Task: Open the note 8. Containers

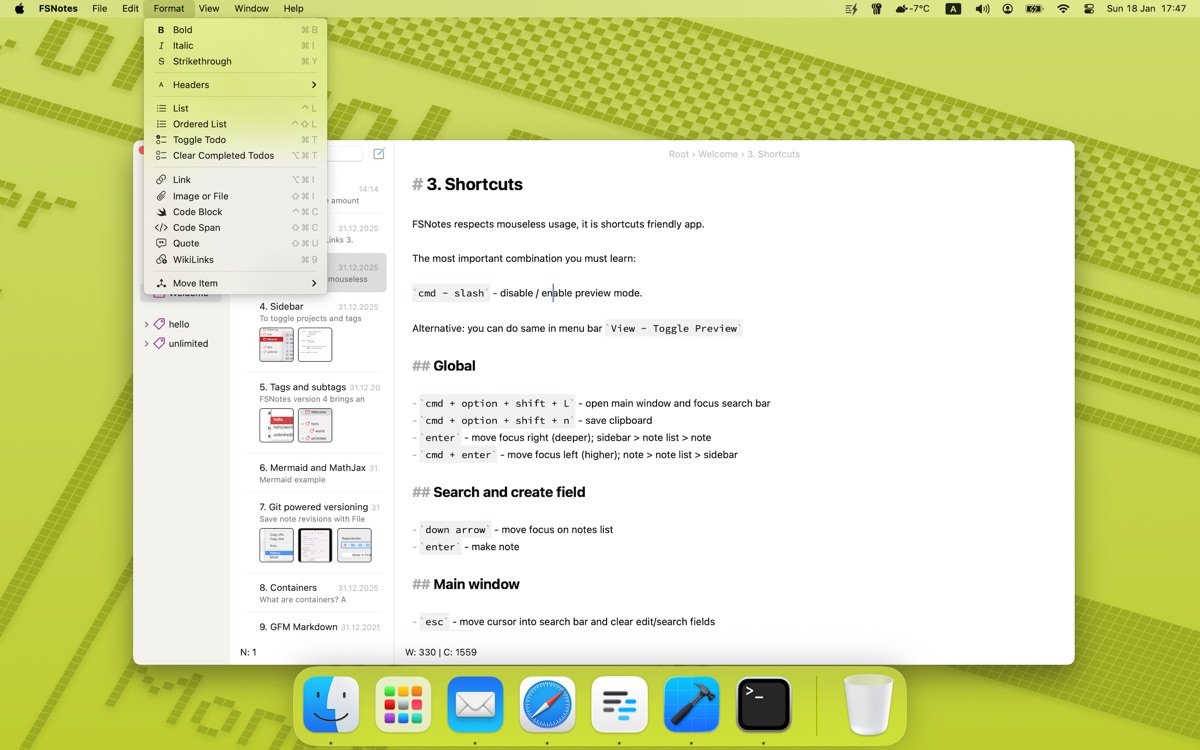Action: point(314,593)
